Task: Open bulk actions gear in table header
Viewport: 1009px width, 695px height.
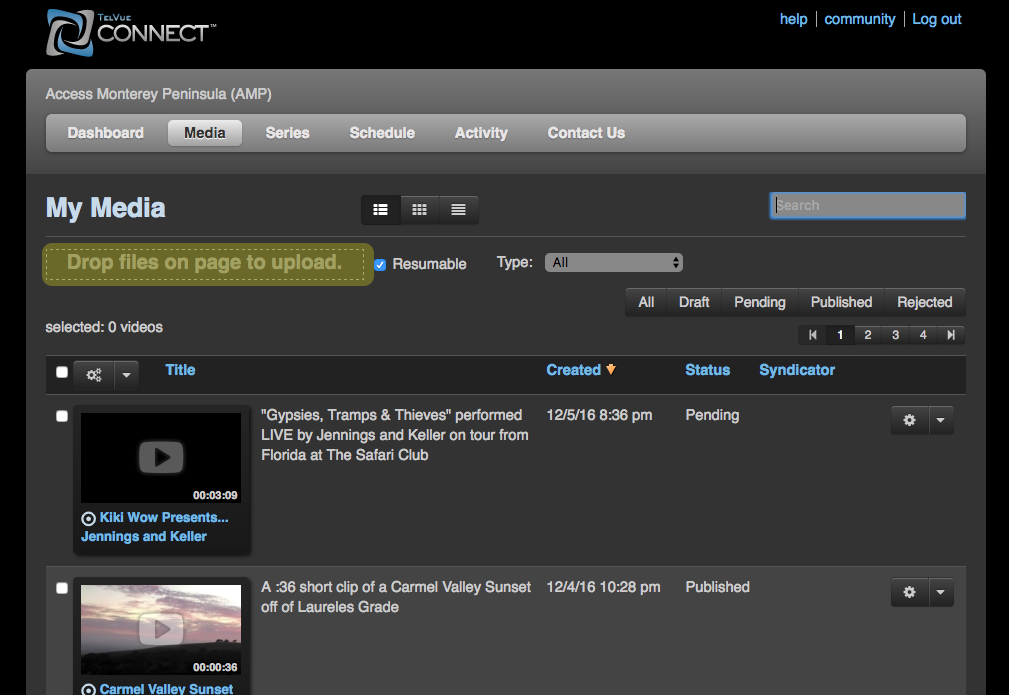Action: click(94, 375)
